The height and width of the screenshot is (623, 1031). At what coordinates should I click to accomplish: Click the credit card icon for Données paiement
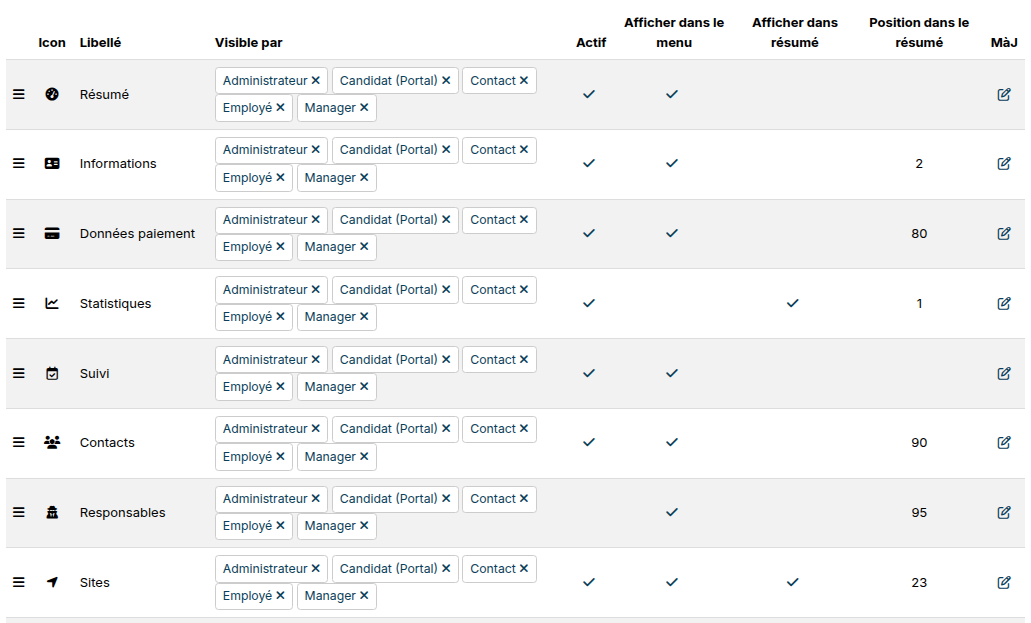pos(52,234)
